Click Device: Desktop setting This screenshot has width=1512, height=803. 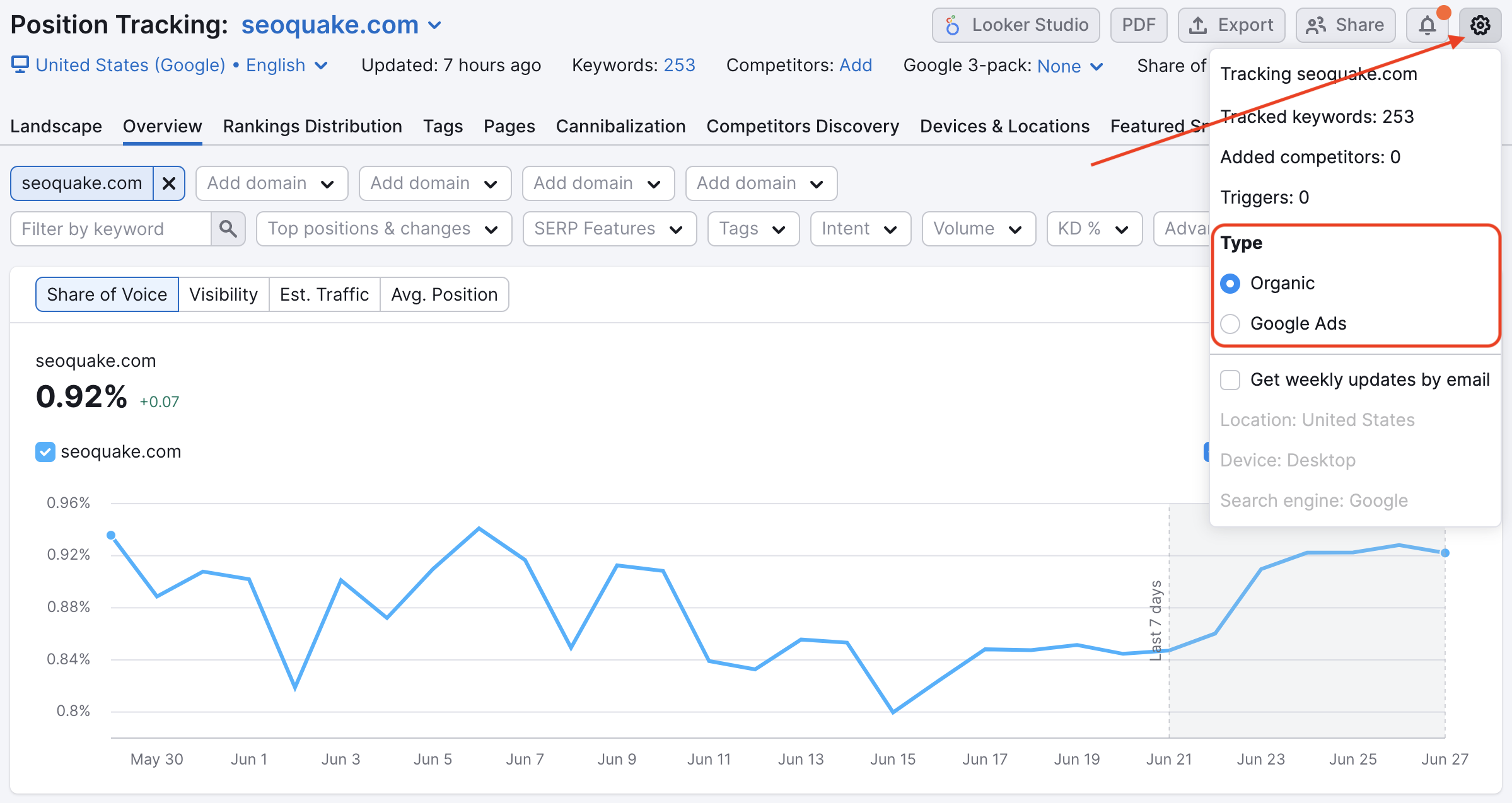[x=1288, y=460]
